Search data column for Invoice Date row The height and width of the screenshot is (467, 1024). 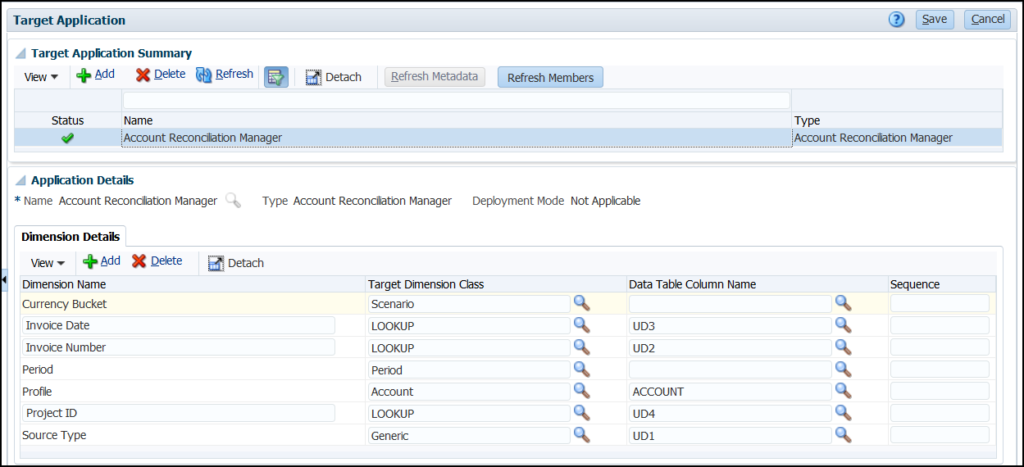[x=843, y=325]
